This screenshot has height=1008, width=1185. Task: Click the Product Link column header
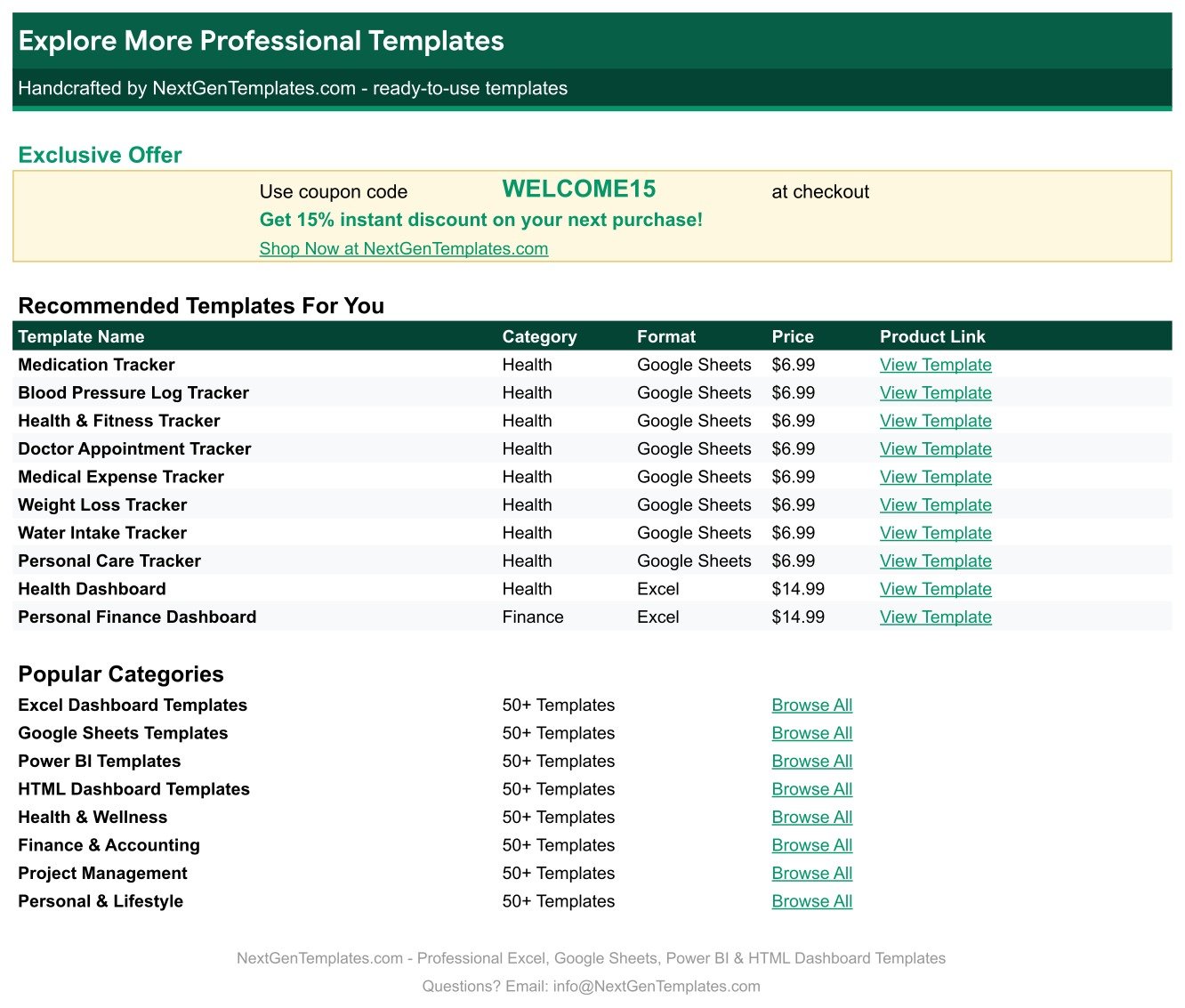tap(932, 337)
